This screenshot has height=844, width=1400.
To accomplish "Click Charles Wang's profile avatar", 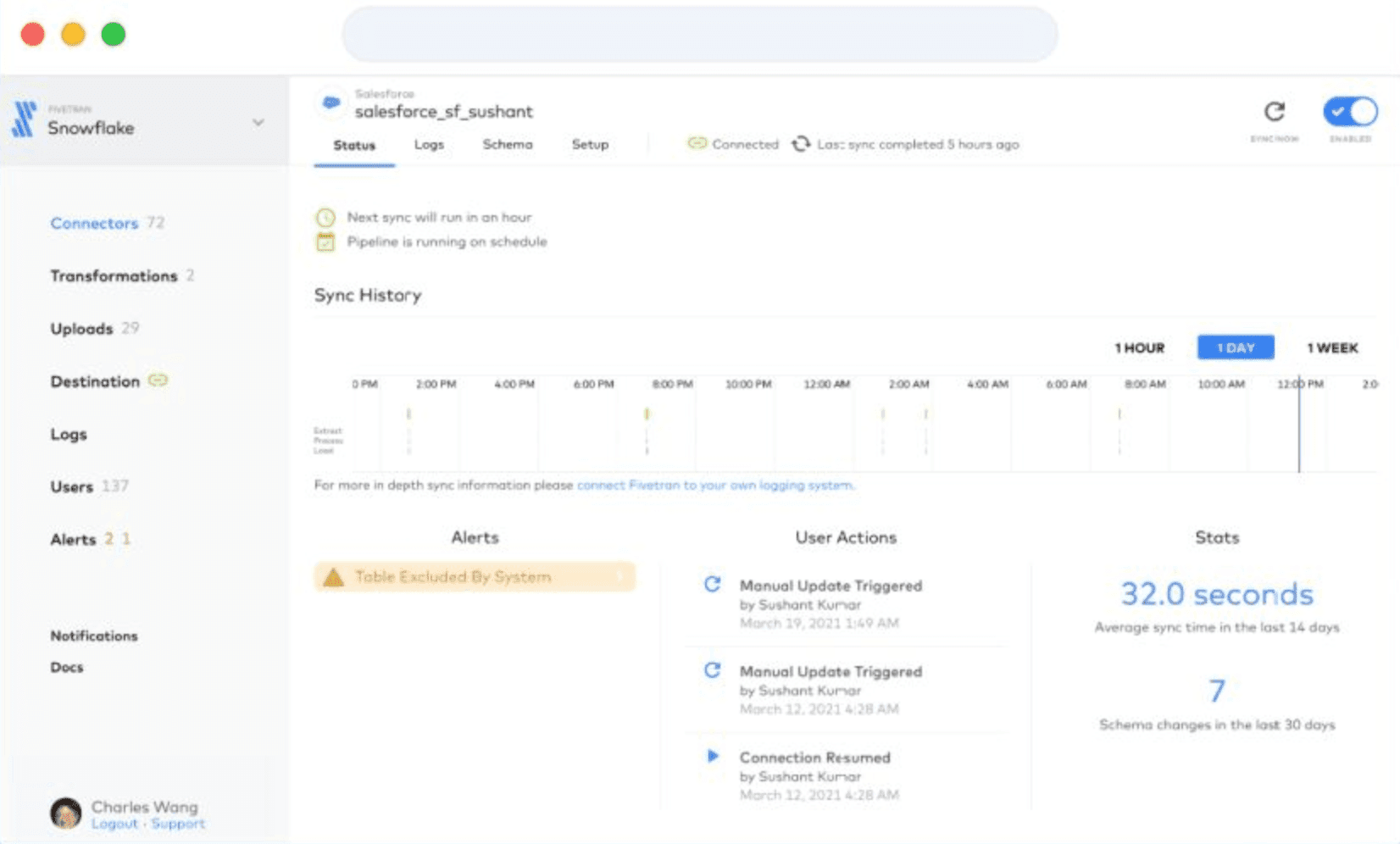I will pos(66,813).
